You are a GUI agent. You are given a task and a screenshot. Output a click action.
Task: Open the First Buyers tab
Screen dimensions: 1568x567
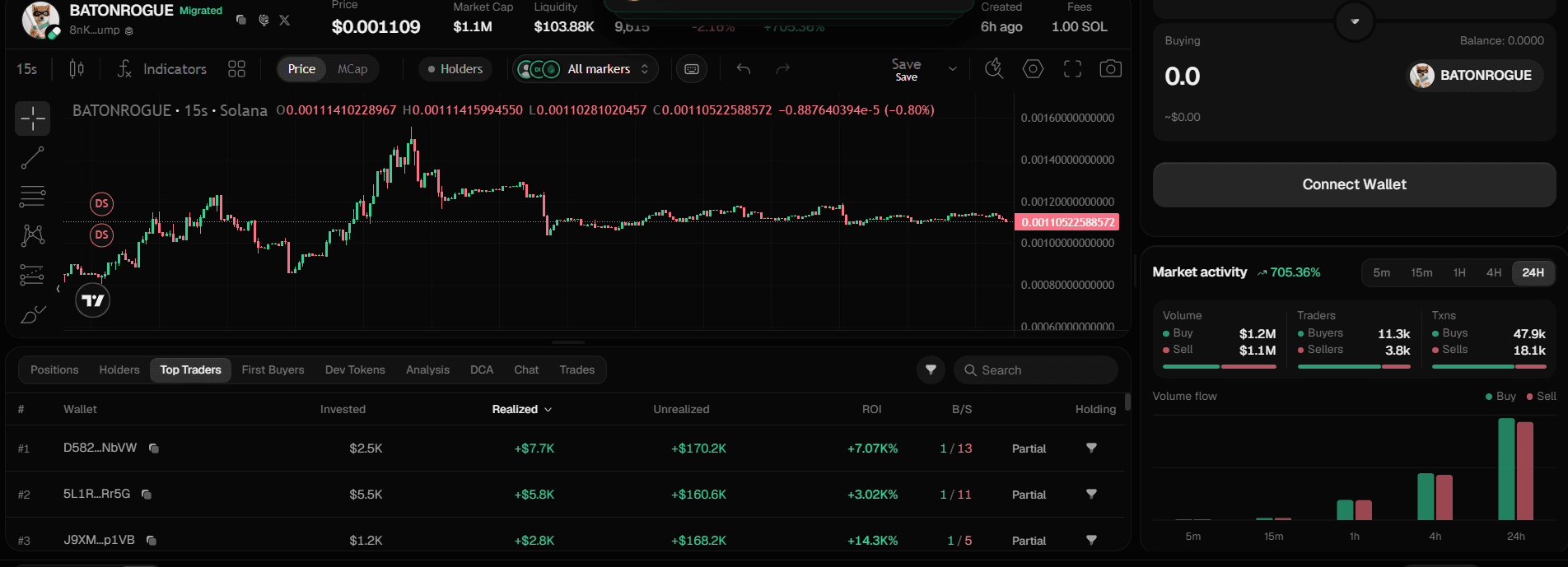click(x=273, y=369)
